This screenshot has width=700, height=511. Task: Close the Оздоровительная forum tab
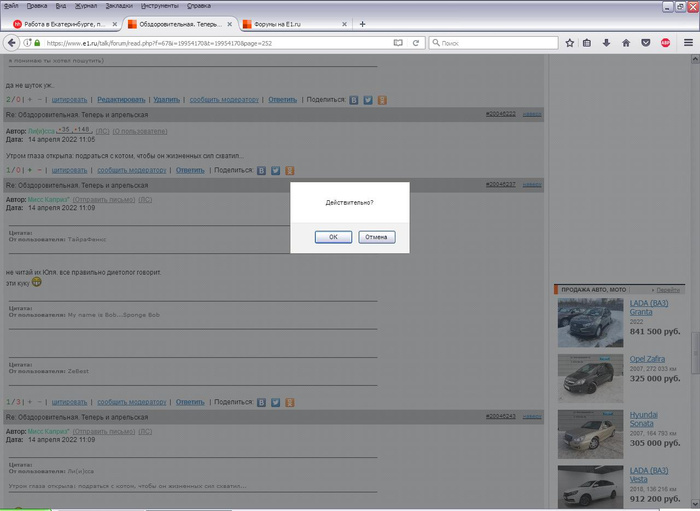pos(227,24)
